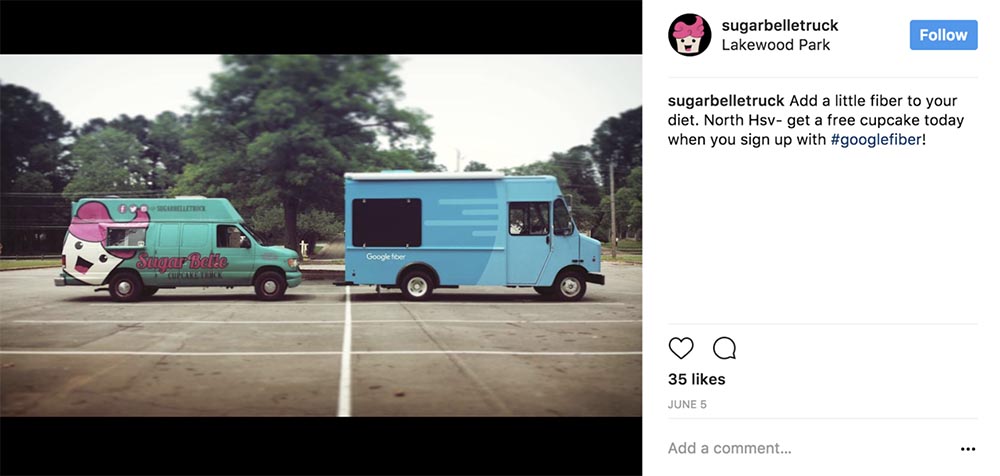Open the sugarbelletruck cupcake profile avatar
The width and height of the screenshot is (1000, 476).
coord(689,35)
